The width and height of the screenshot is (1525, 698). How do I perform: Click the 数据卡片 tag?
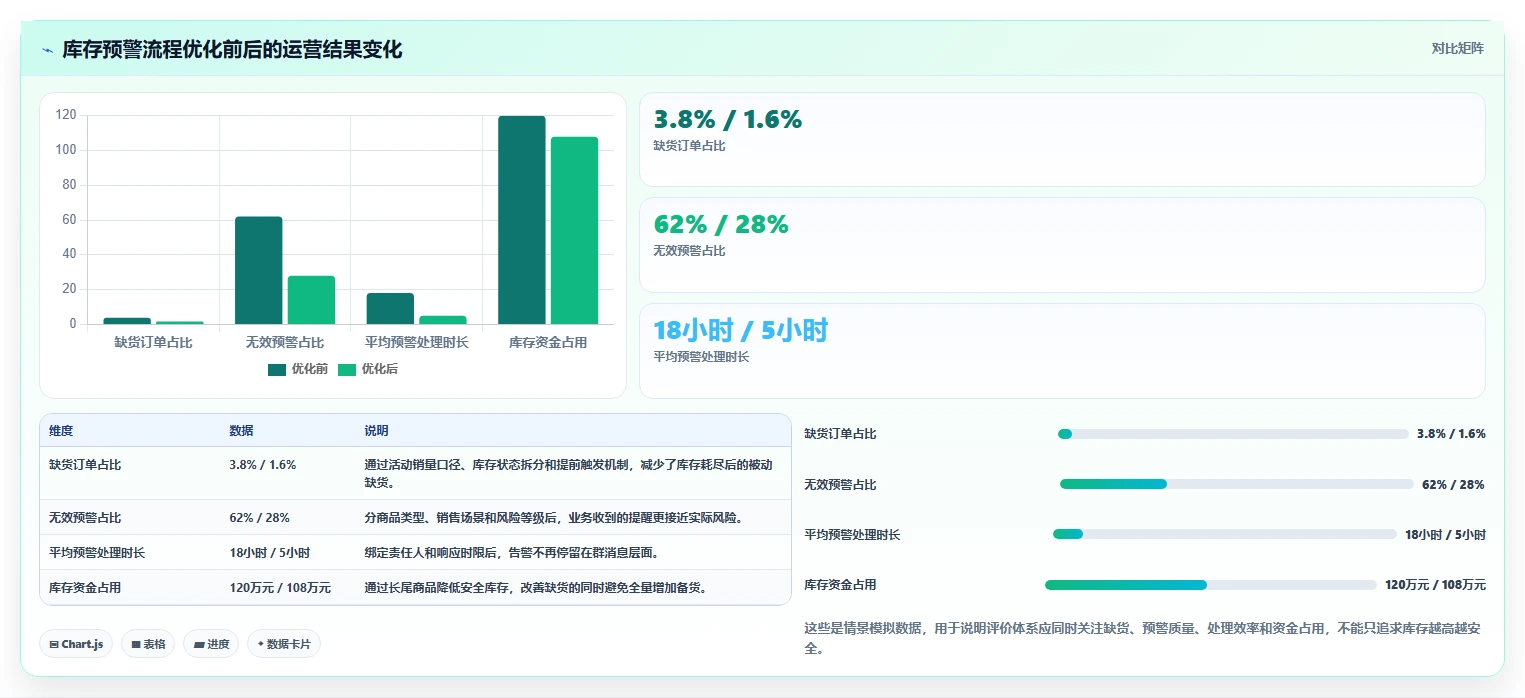pyautogui.click(x=284, y=644)
